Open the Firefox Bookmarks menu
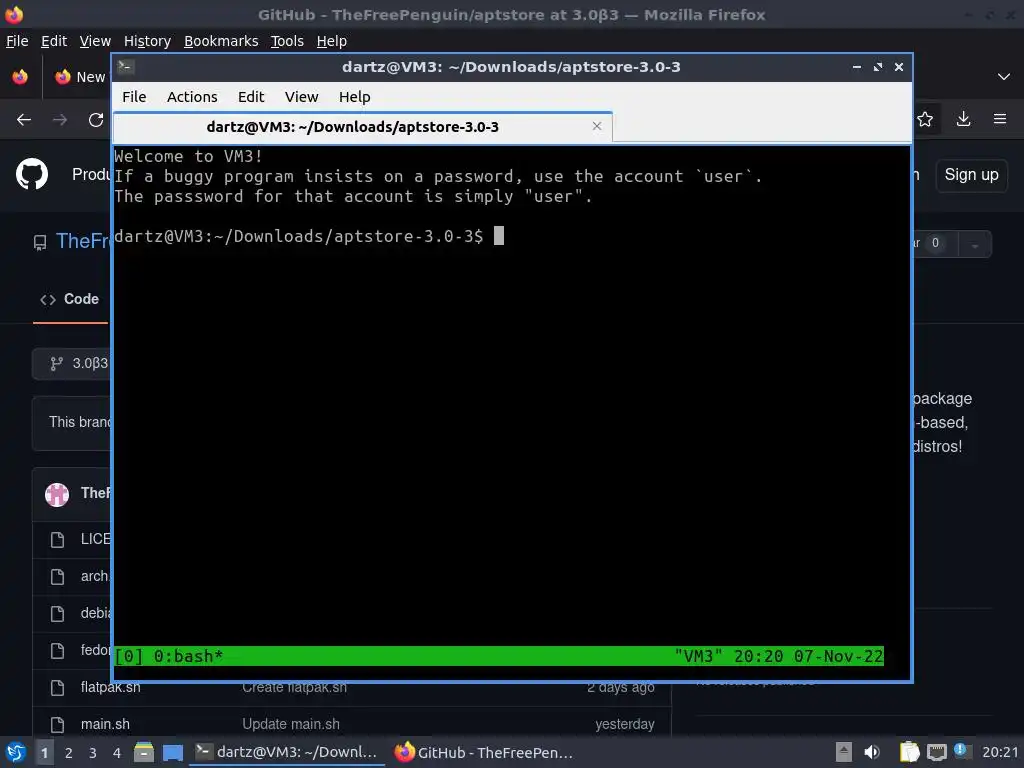Screen dimensions: 1024x768 click(221, 41)
